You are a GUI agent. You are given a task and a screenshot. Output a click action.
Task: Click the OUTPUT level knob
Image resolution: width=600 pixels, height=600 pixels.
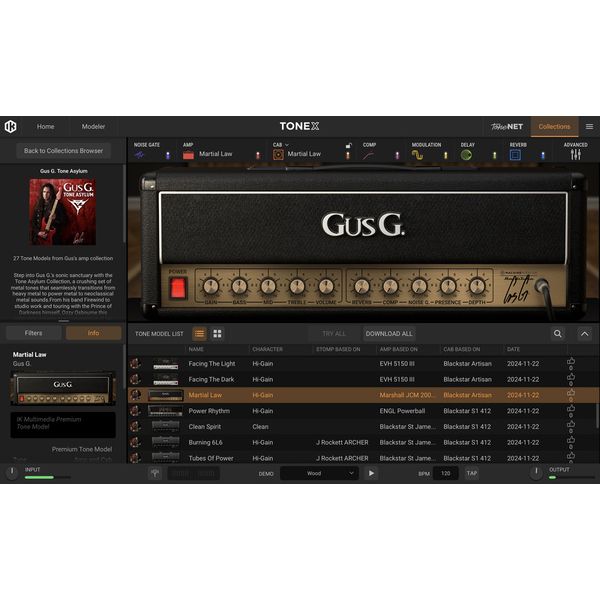click(x=536, y=472)
